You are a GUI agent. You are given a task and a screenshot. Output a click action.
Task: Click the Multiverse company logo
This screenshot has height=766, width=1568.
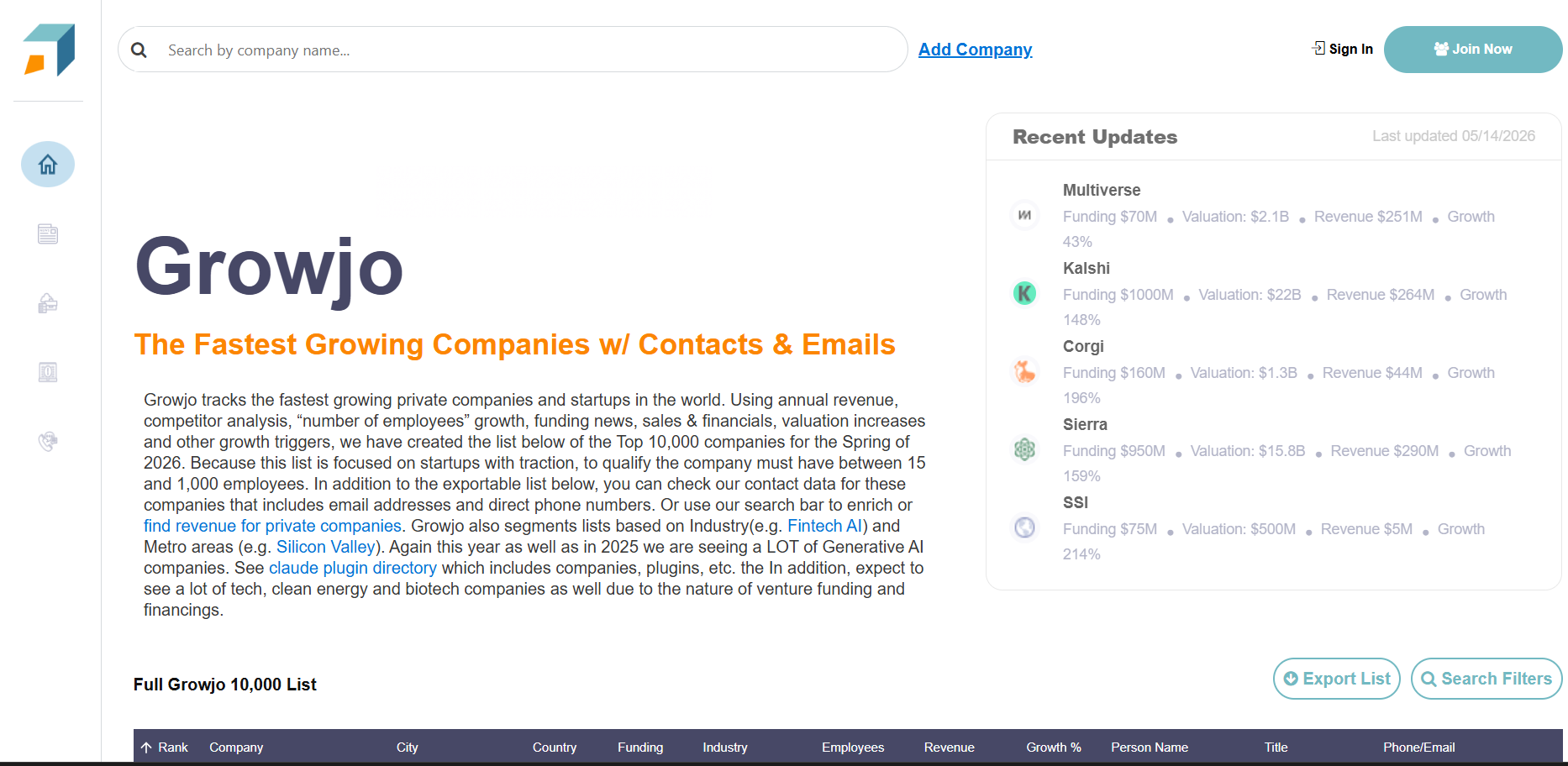coord(1024,215)
